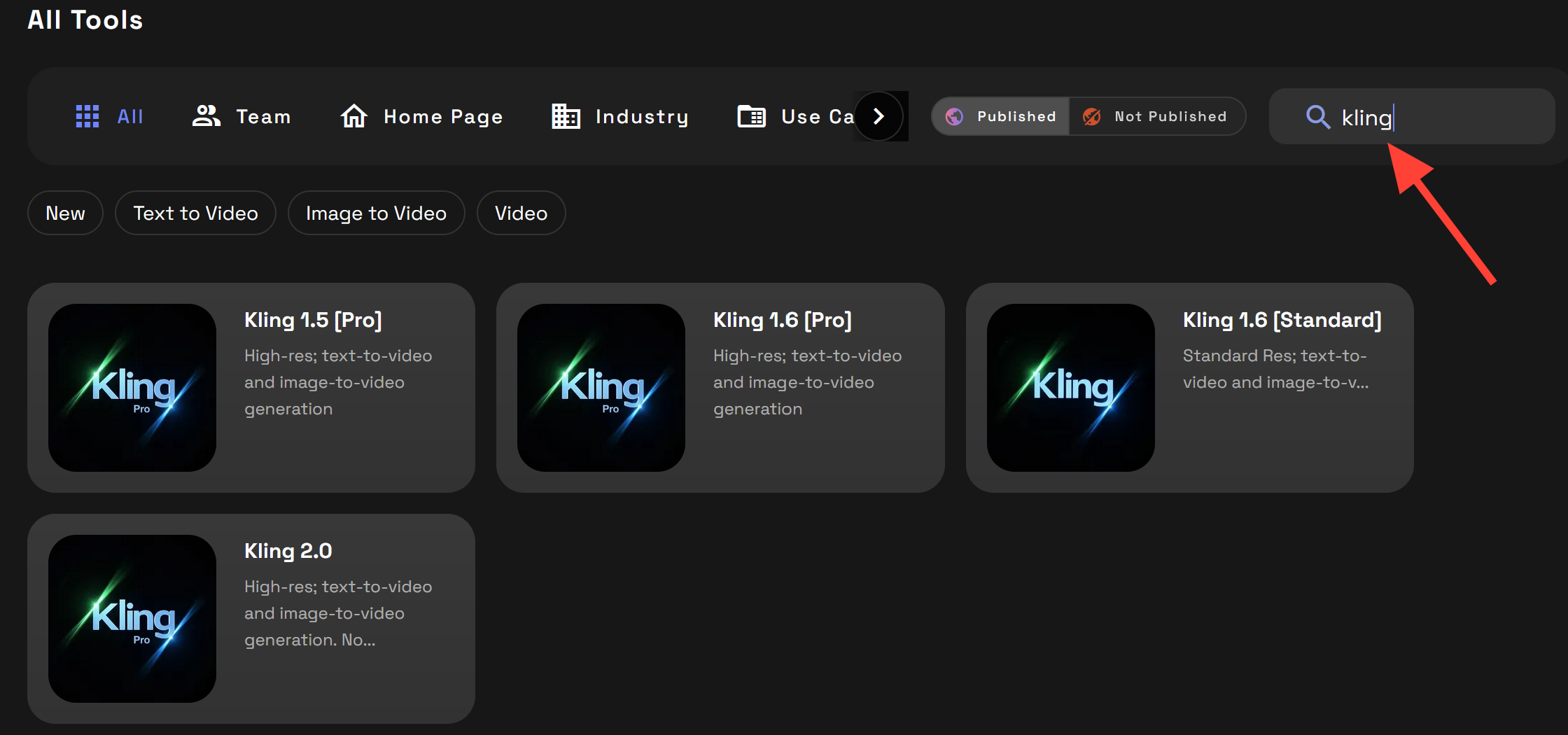Select the Home Page house icon
The image size is (1568, 735).
click(353, 116)
